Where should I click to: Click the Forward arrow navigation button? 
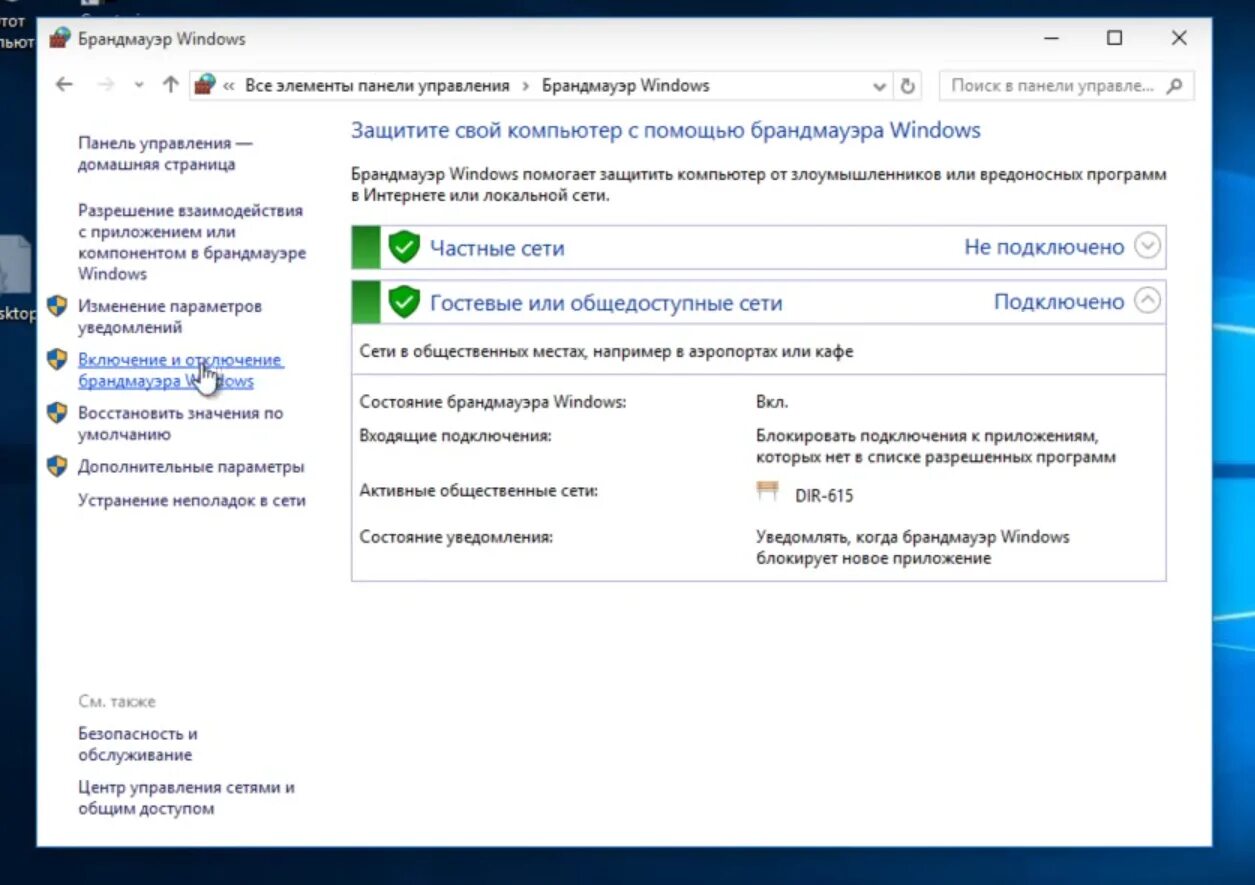coord(106,85)
